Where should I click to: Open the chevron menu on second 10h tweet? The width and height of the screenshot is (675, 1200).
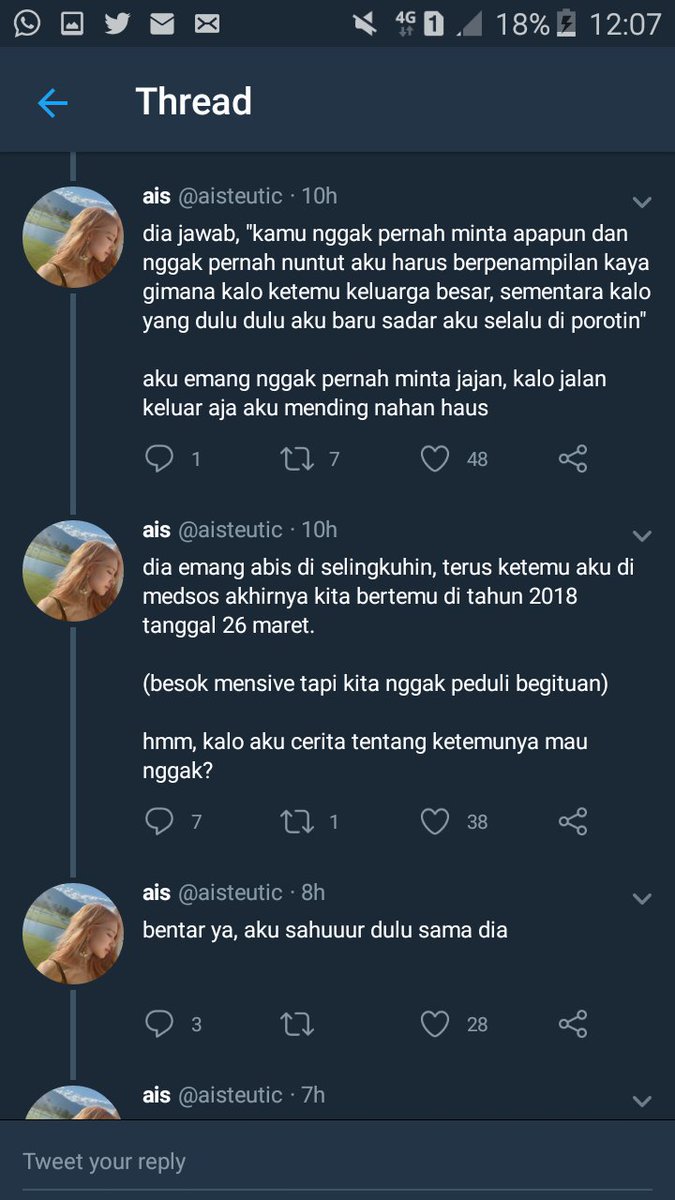click(642, 536)
